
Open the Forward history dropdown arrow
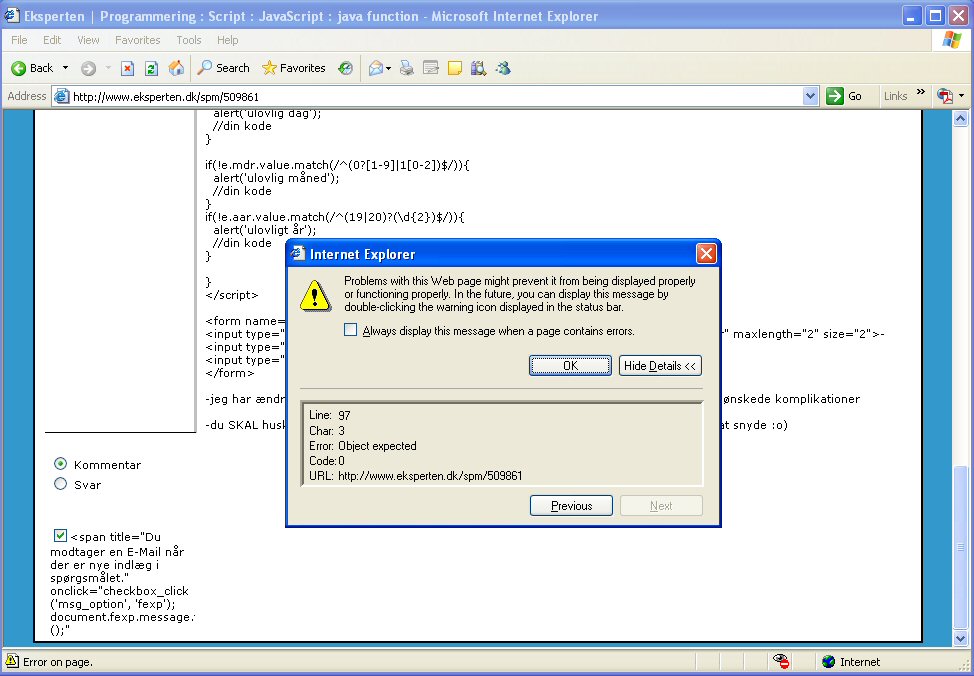[x=108, y=68]
